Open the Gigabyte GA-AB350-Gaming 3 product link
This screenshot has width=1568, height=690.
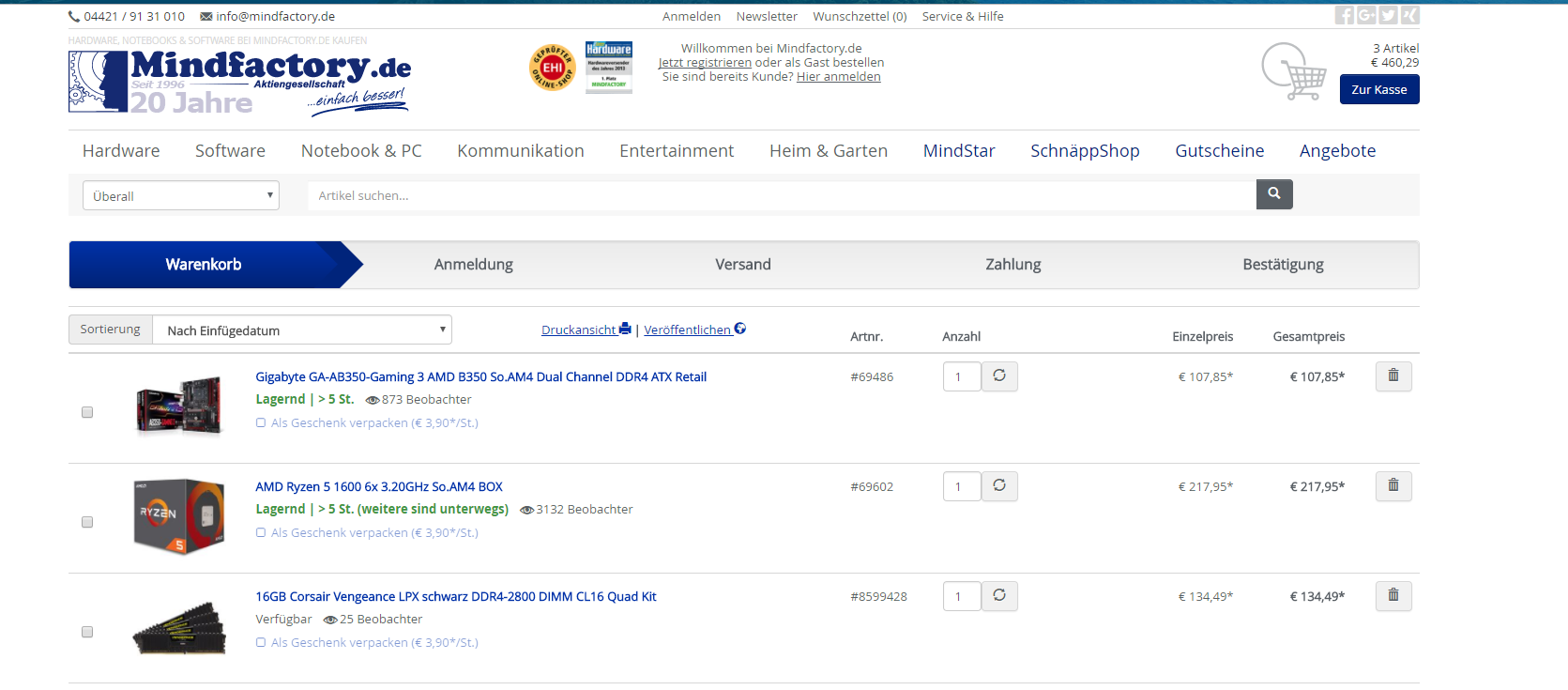(x=481, y=376)
